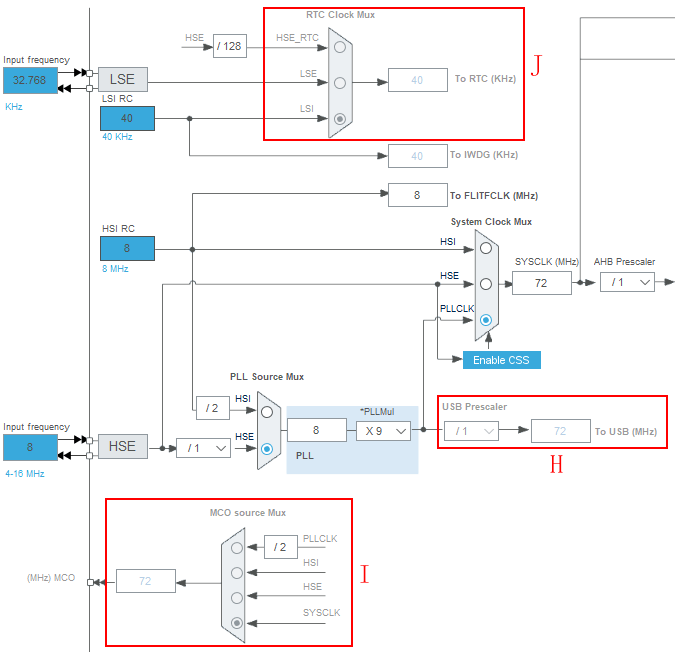
Task: Pick SYSCLK option in MCO source Mux
Action: coord(236,623)
